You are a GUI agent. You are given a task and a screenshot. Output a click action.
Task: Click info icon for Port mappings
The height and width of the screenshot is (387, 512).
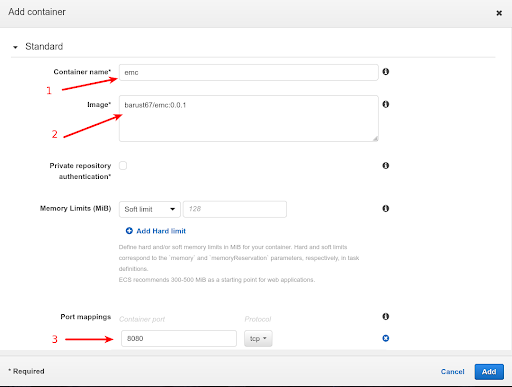386,316
